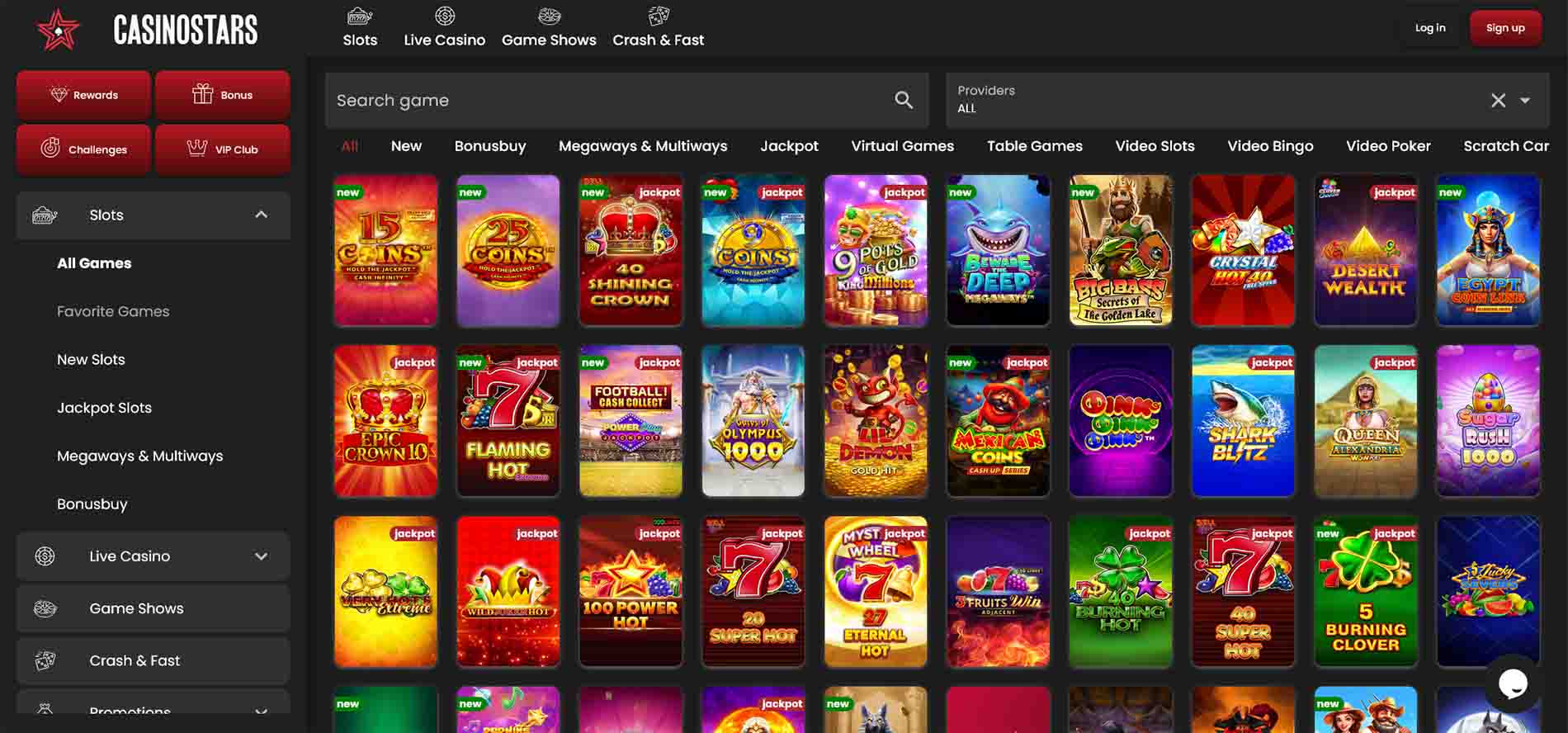Screen dimensions: 1568x733
Task: Select the All category tab
Action: tap(350, 146)
